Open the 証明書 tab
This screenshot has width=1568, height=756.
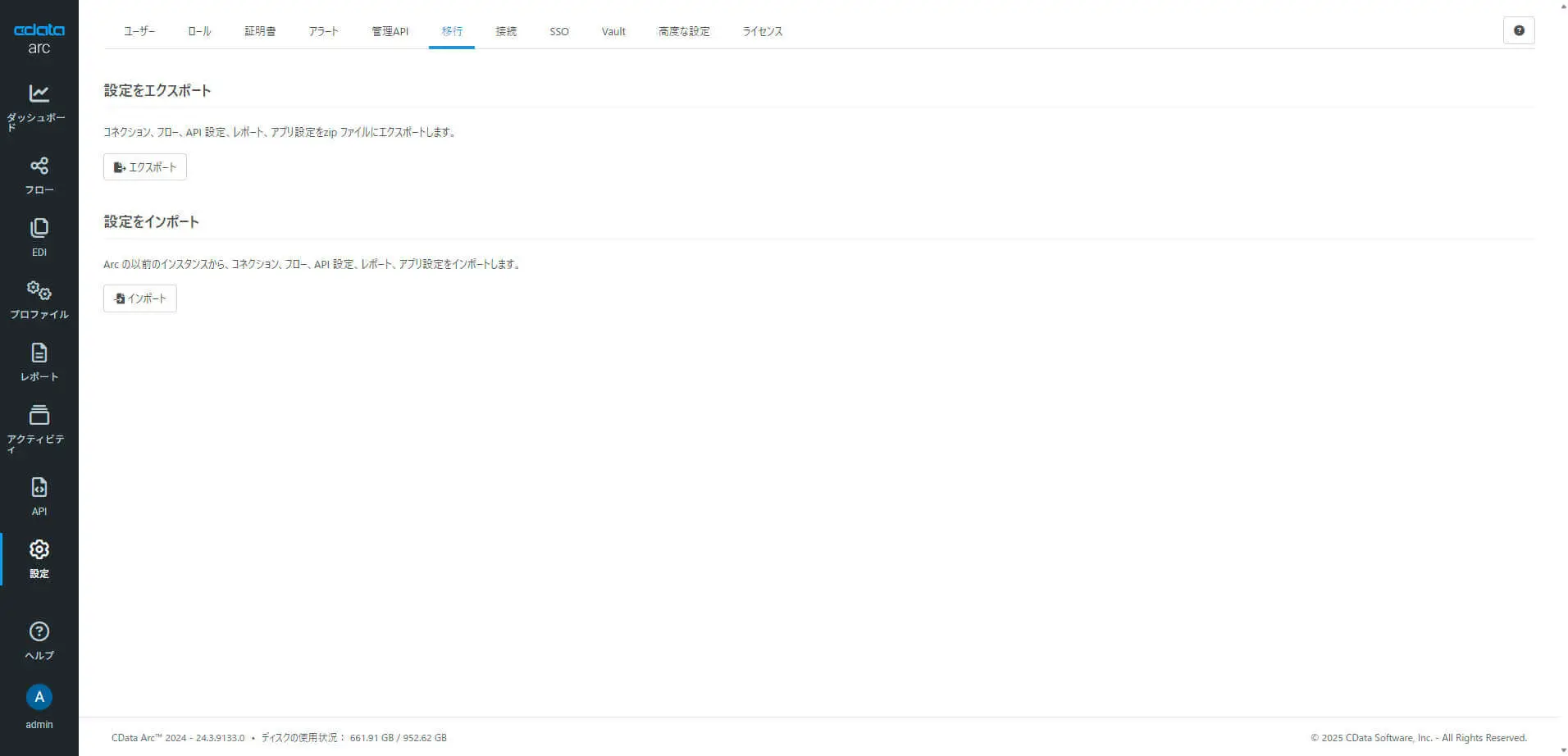(x=260, y=31)
